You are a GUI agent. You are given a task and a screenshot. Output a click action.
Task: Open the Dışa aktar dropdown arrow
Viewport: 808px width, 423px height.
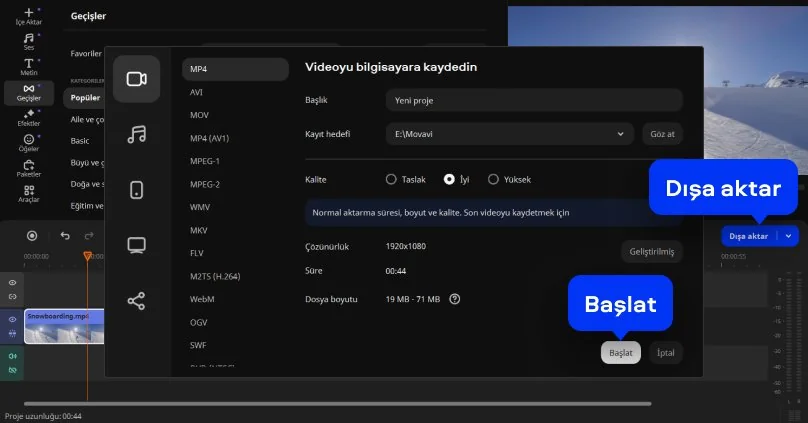(788, 236)
